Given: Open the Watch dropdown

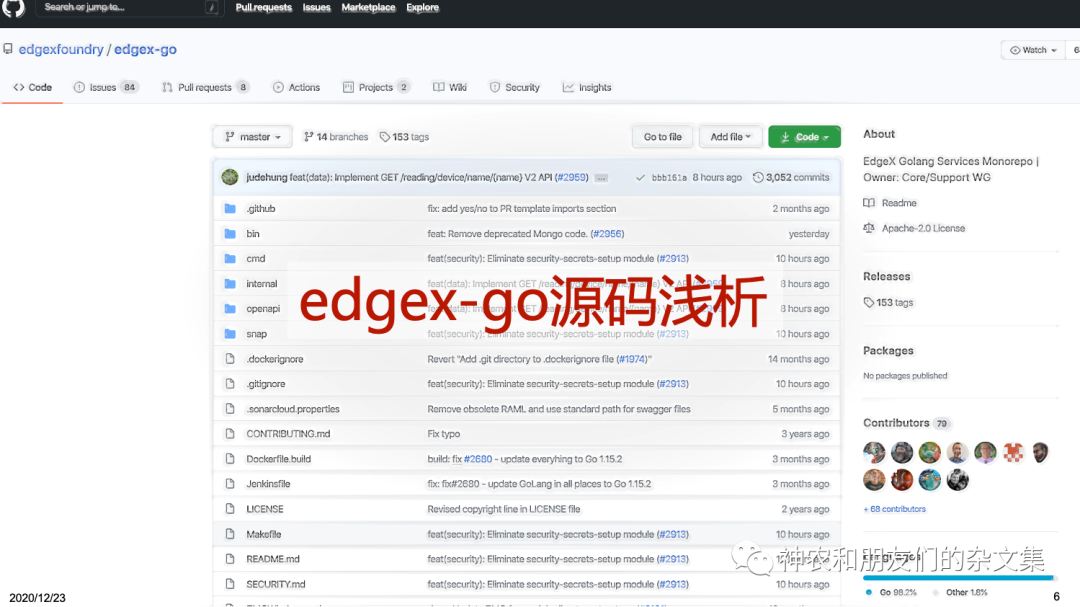Looking at the screenshot, I should pyautogui.click(x=1033, y=50).
